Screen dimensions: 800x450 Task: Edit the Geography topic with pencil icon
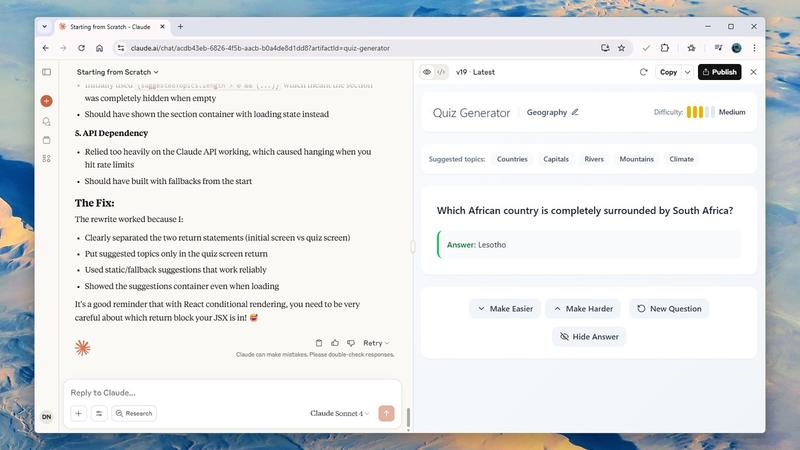point(575,112)
